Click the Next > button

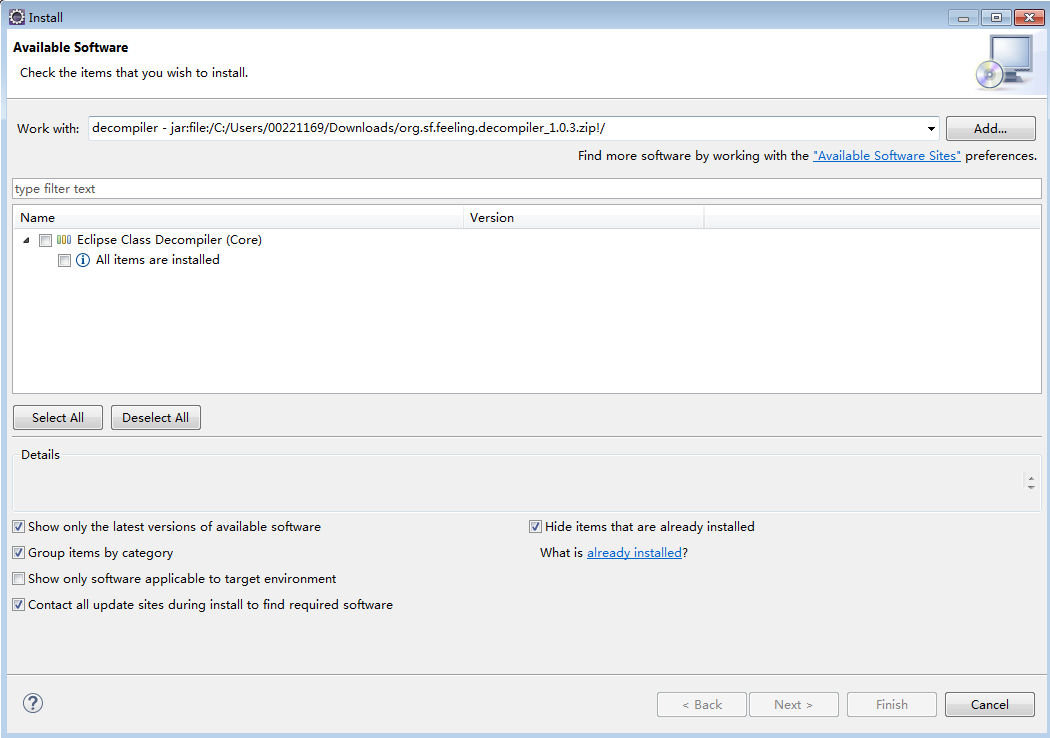[x=794, y=705]
